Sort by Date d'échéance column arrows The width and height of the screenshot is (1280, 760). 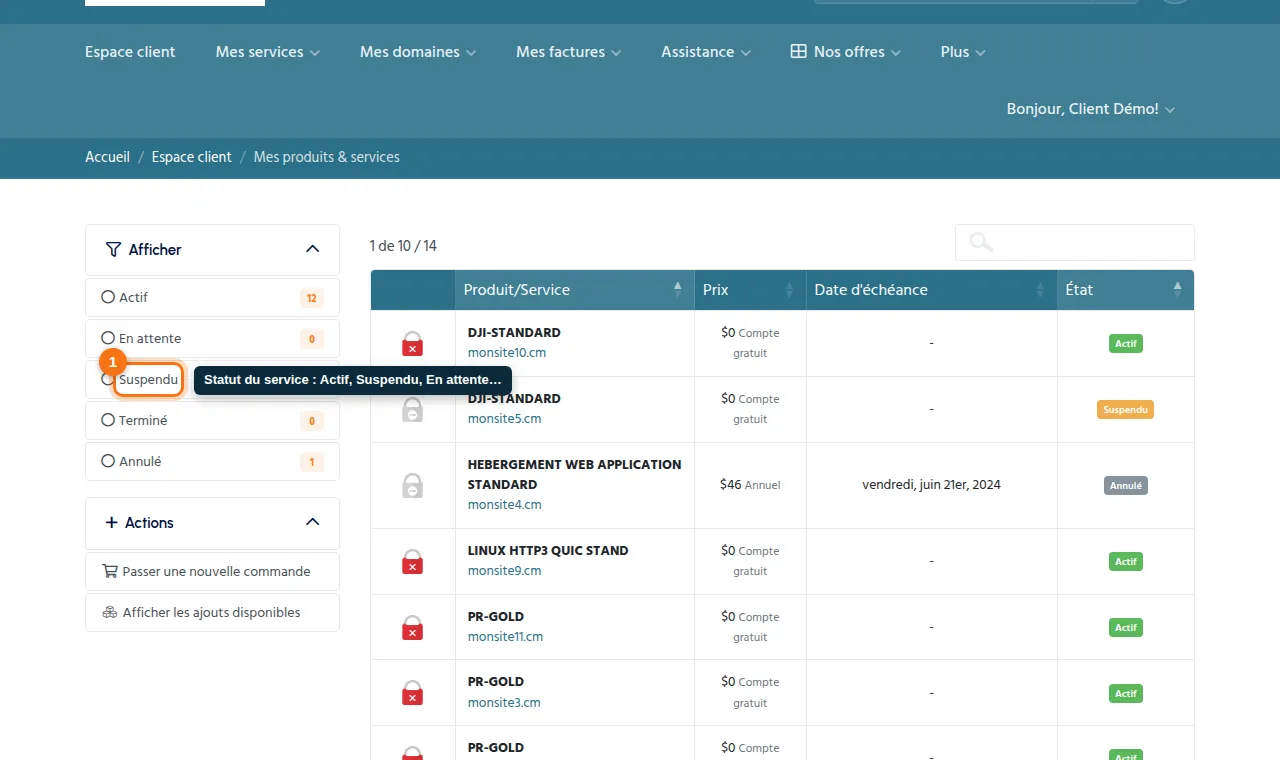[x=1040, y=290]
